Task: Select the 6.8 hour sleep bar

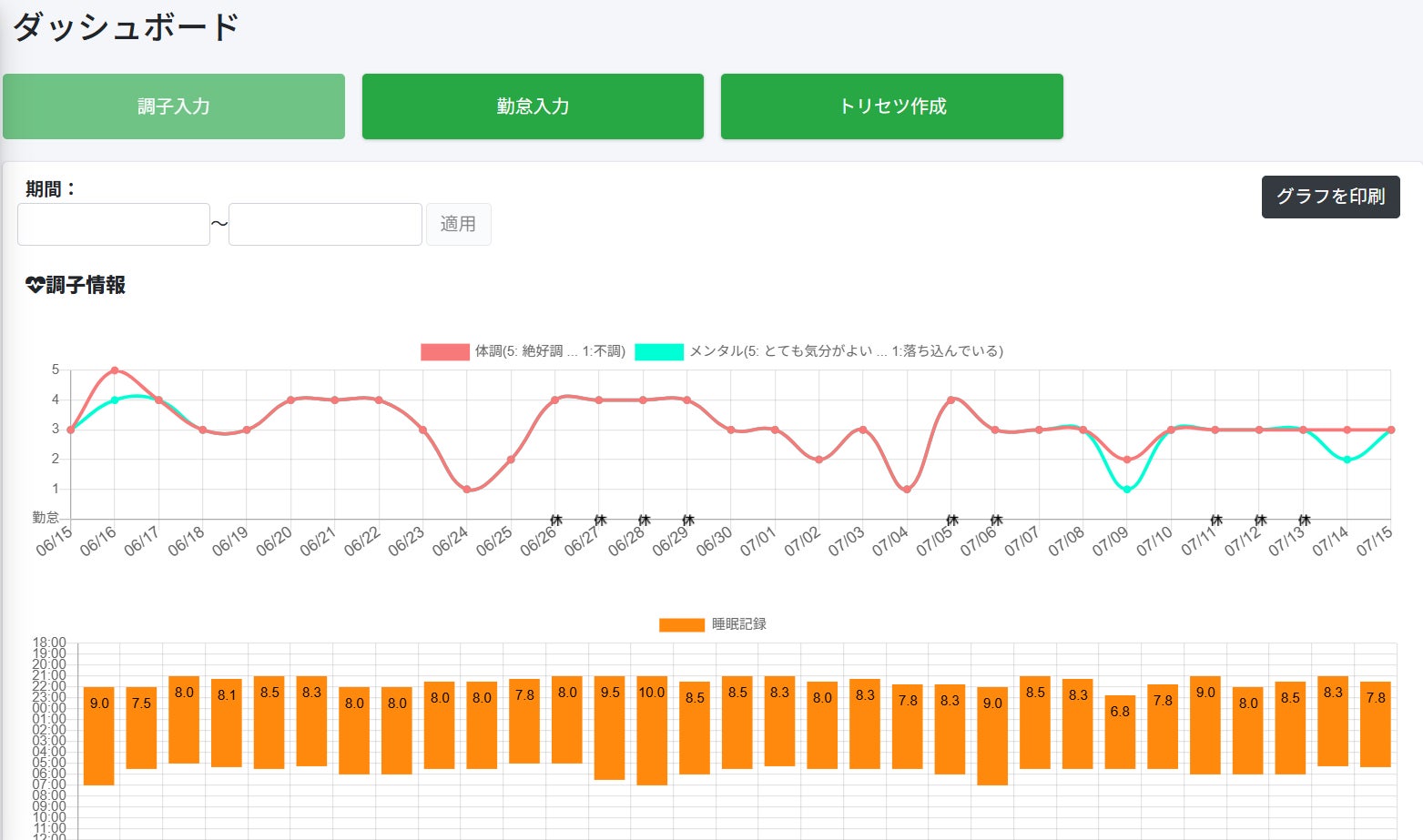Action: click(1120, 732)
